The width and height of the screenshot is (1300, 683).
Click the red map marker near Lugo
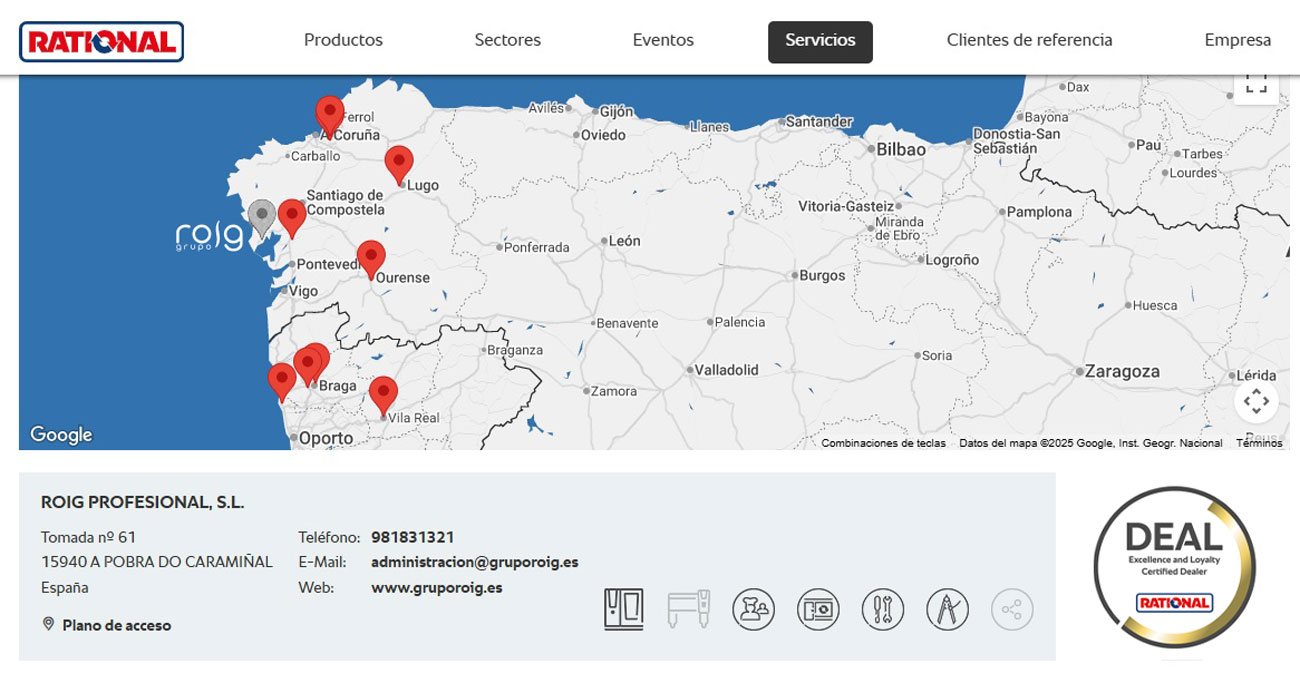pos(400,160)
